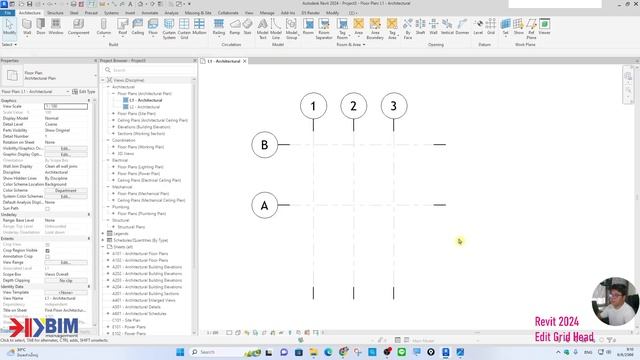Open the Select panel dropdown
Screen dimensions: 640x360
(x=9, y=44)
